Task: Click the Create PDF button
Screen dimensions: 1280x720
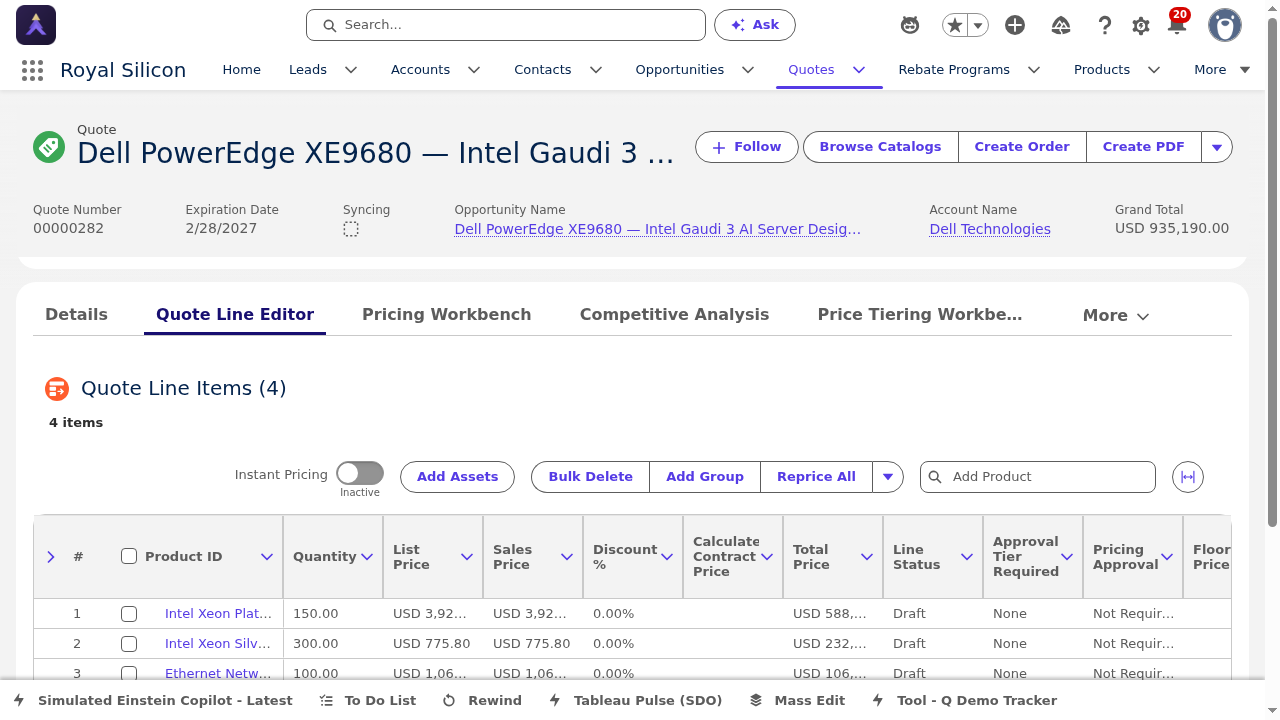Action: click(1143, 147)
